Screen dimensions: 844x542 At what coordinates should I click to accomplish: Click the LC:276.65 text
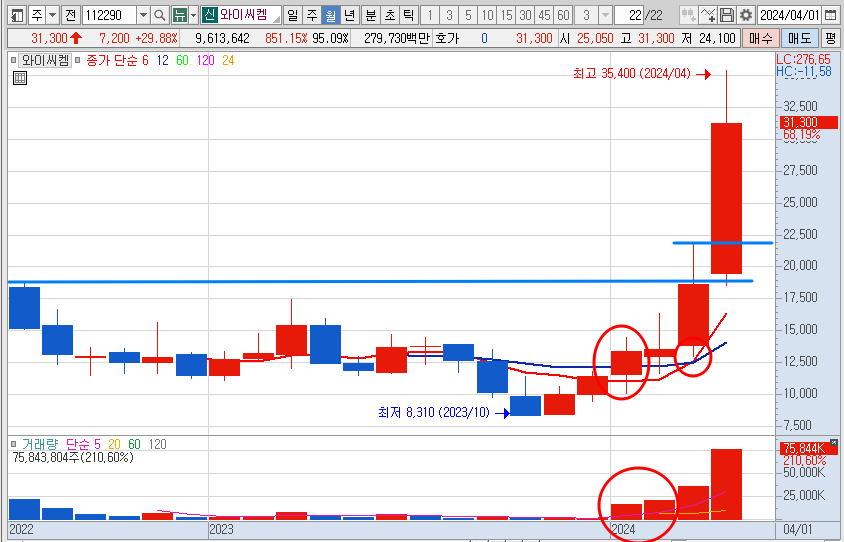804,59
